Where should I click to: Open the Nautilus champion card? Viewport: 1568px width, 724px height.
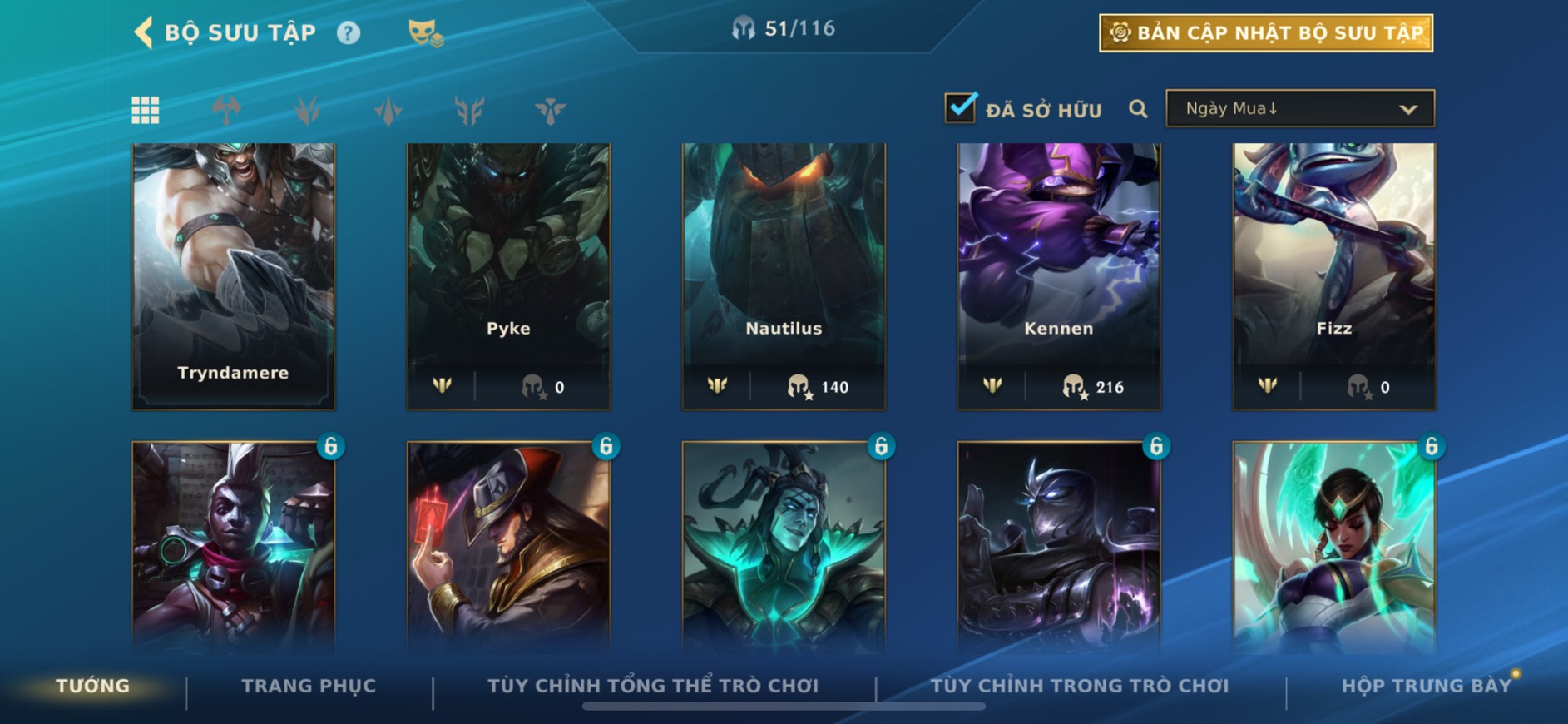pyautogui.click(x=784, y=276)
